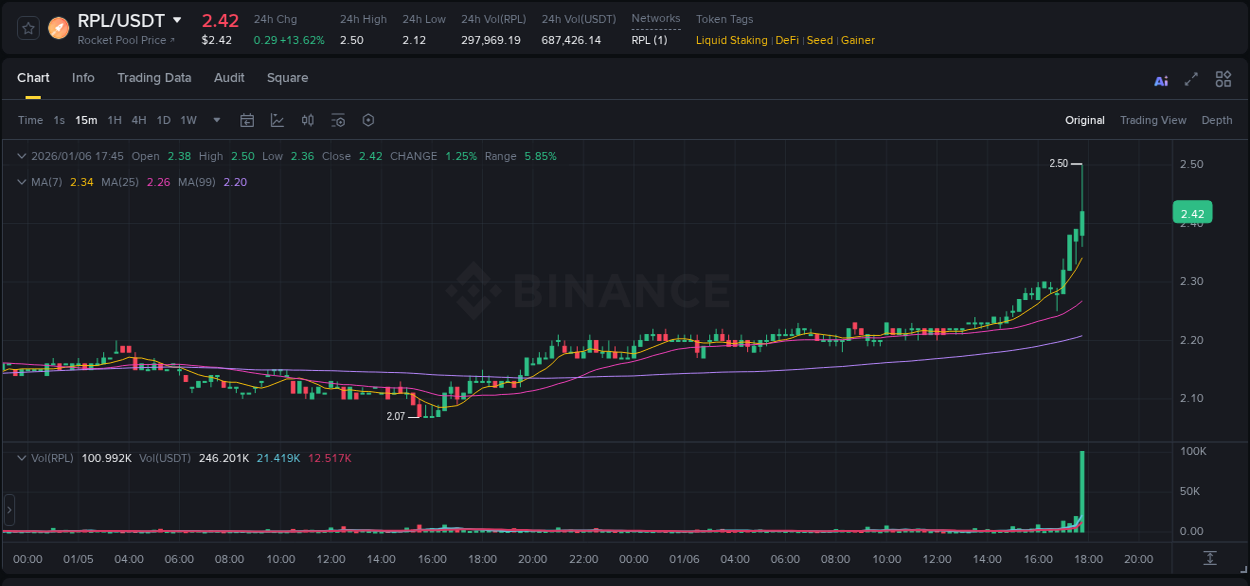
Task: Collapse the moving averages legend
Action: (21, 182)
